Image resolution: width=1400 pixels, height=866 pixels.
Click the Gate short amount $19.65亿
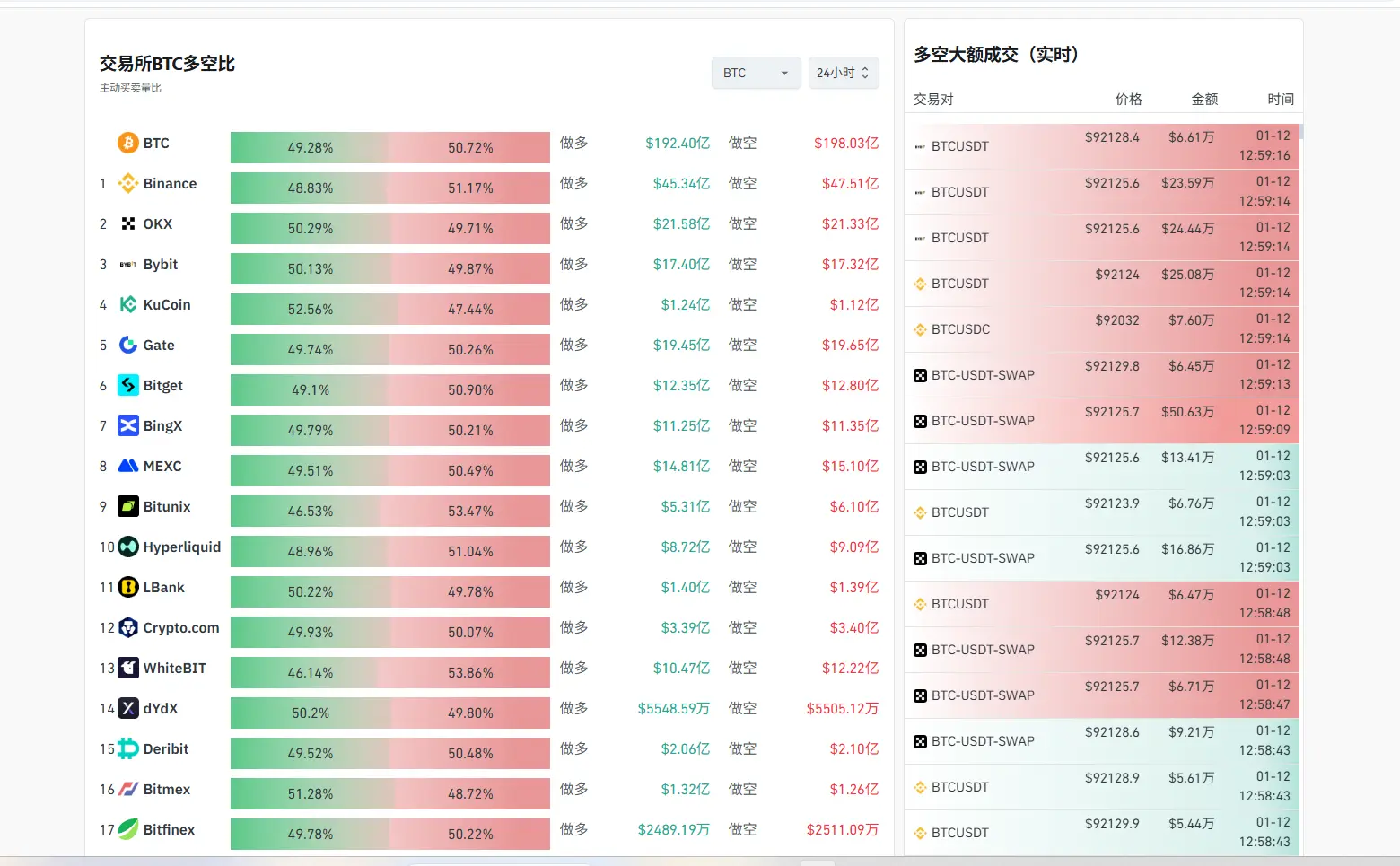[850, 345]
